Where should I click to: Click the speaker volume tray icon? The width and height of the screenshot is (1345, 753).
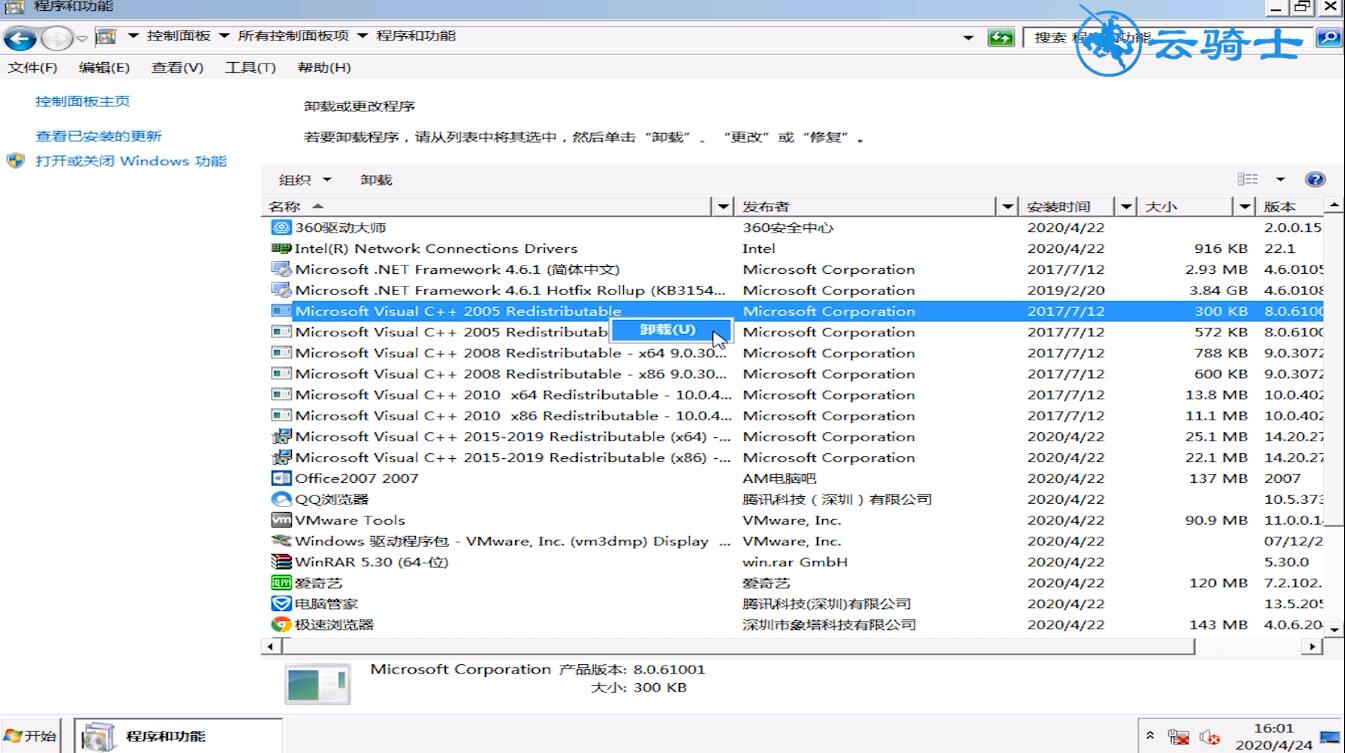point(1210,738)
